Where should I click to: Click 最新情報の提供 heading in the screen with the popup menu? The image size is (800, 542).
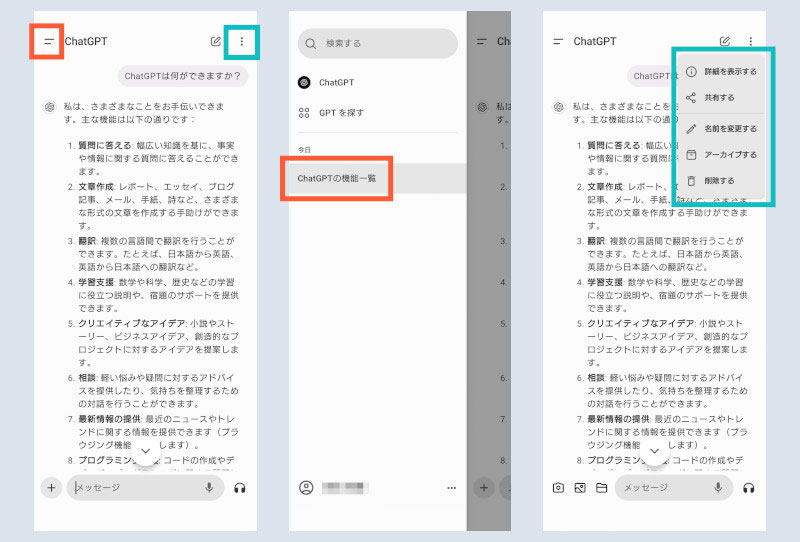tap(619, 419)
